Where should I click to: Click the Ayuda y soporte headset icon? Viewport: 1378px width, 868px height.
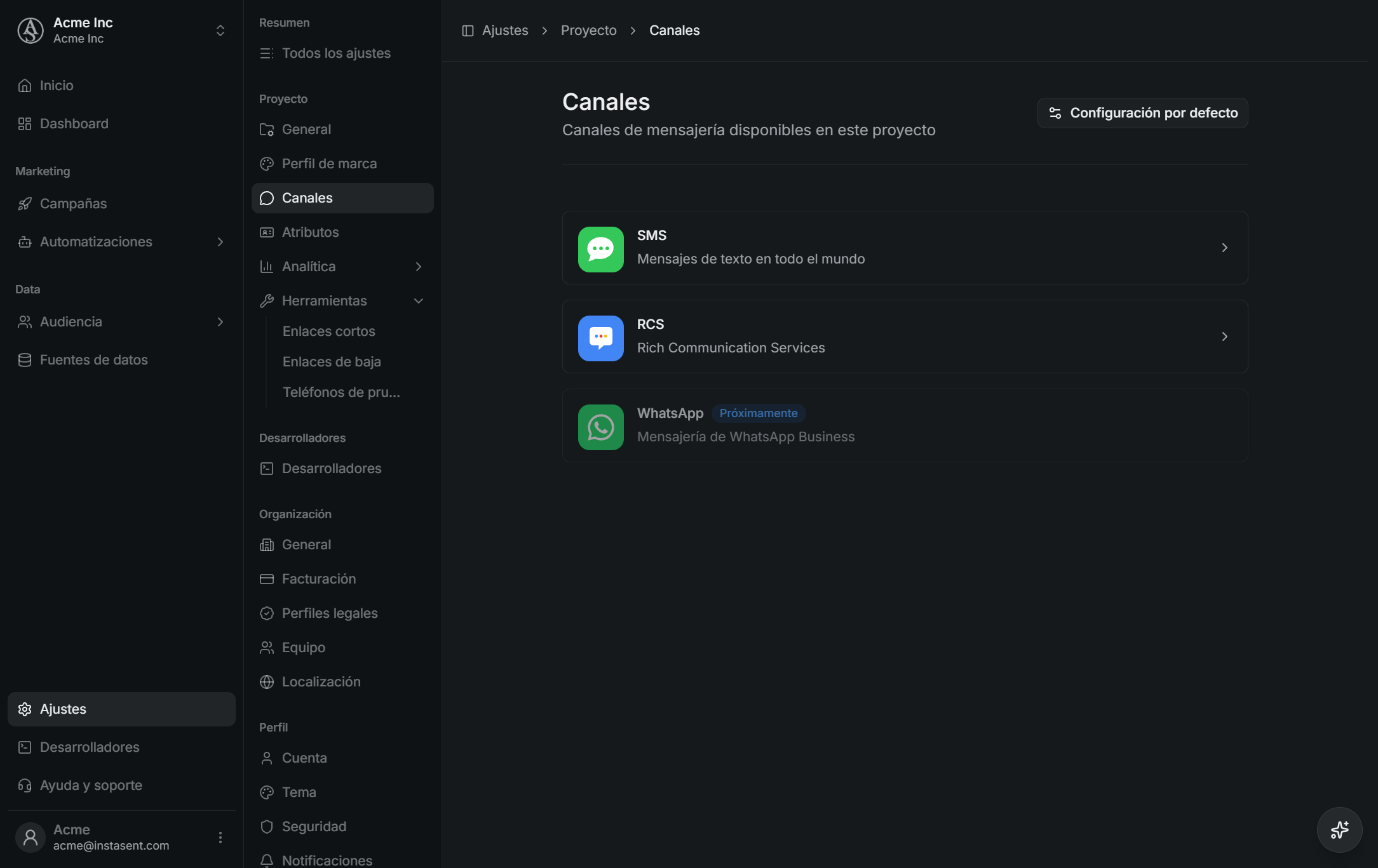25,785
